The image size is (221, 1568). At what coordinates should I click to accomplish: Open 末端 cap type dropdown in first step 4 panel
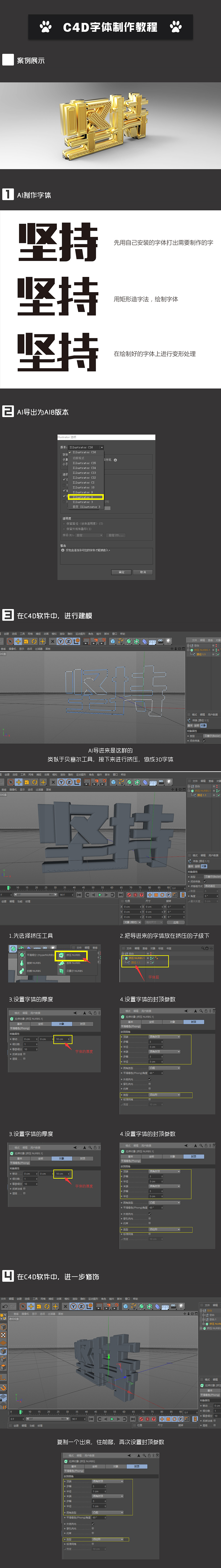(x=164, y=1052)
